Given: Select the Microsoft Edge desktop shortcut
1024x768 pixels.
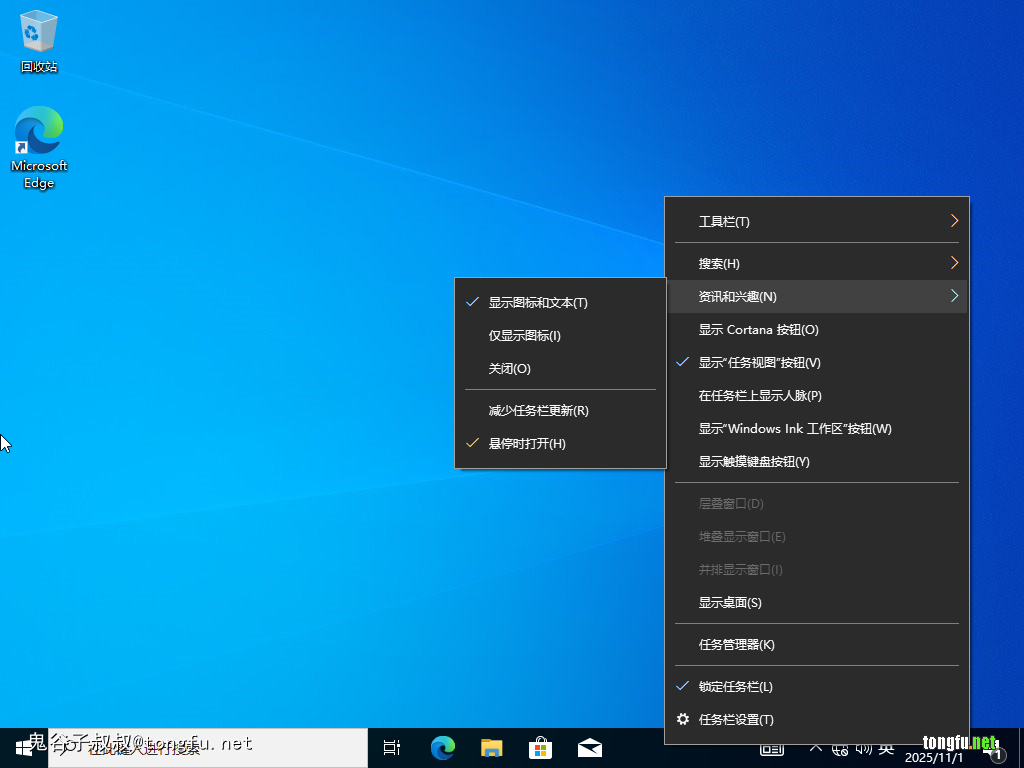Looking at the screenshot, I should [39, 146].
